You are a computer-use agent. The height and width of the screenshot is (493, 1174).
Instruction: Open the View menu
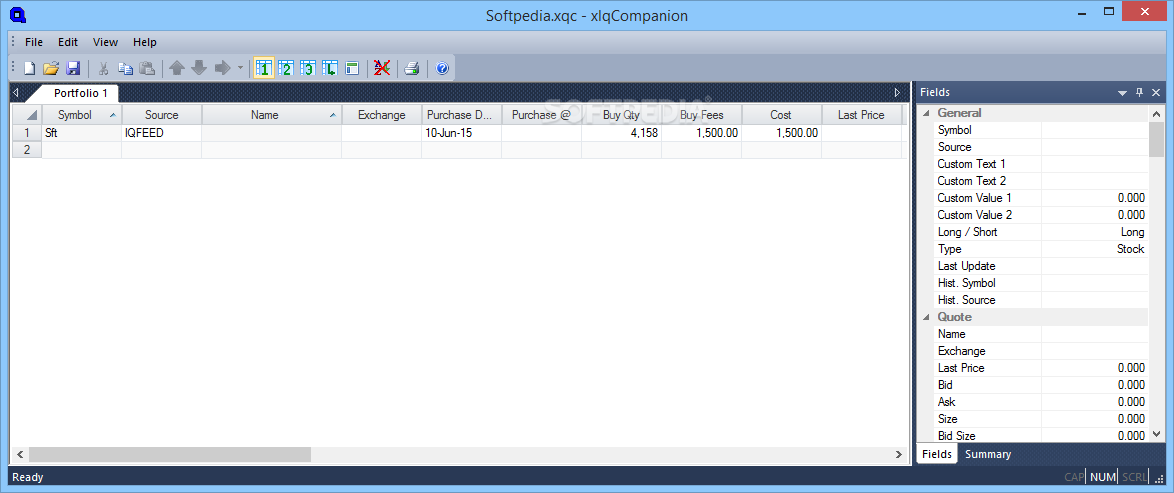[x=106, y=42]
